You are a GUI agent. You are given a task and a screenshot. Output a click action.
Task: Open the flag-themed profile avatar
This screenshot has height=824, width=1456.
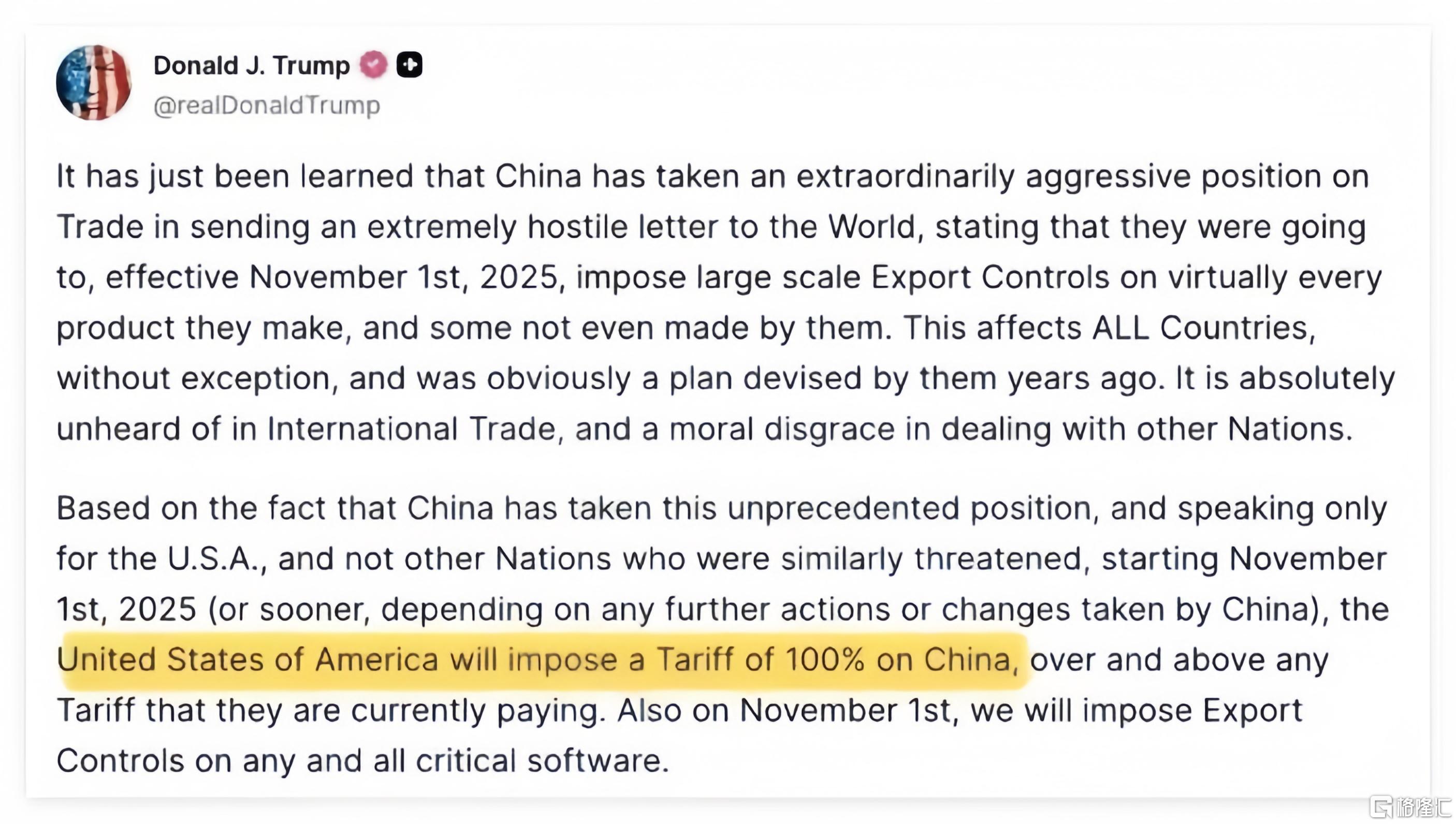coord(94,83)
